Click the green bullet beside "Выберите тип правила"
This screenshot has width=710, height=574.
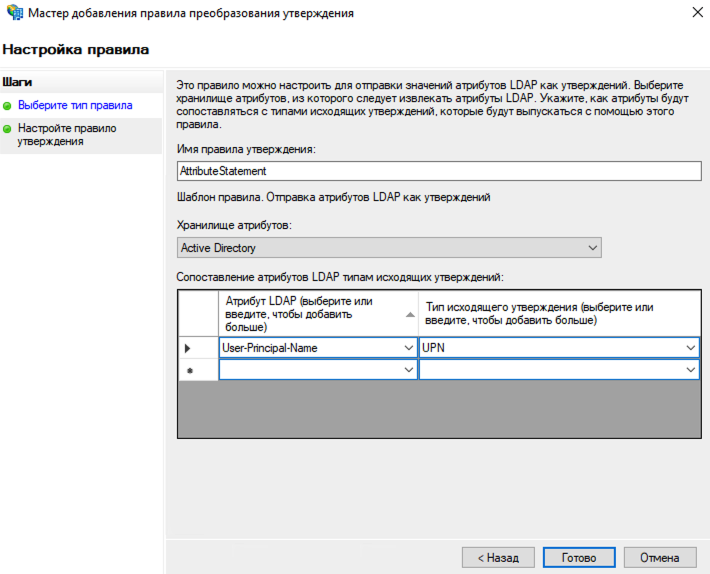pos(8,105)
